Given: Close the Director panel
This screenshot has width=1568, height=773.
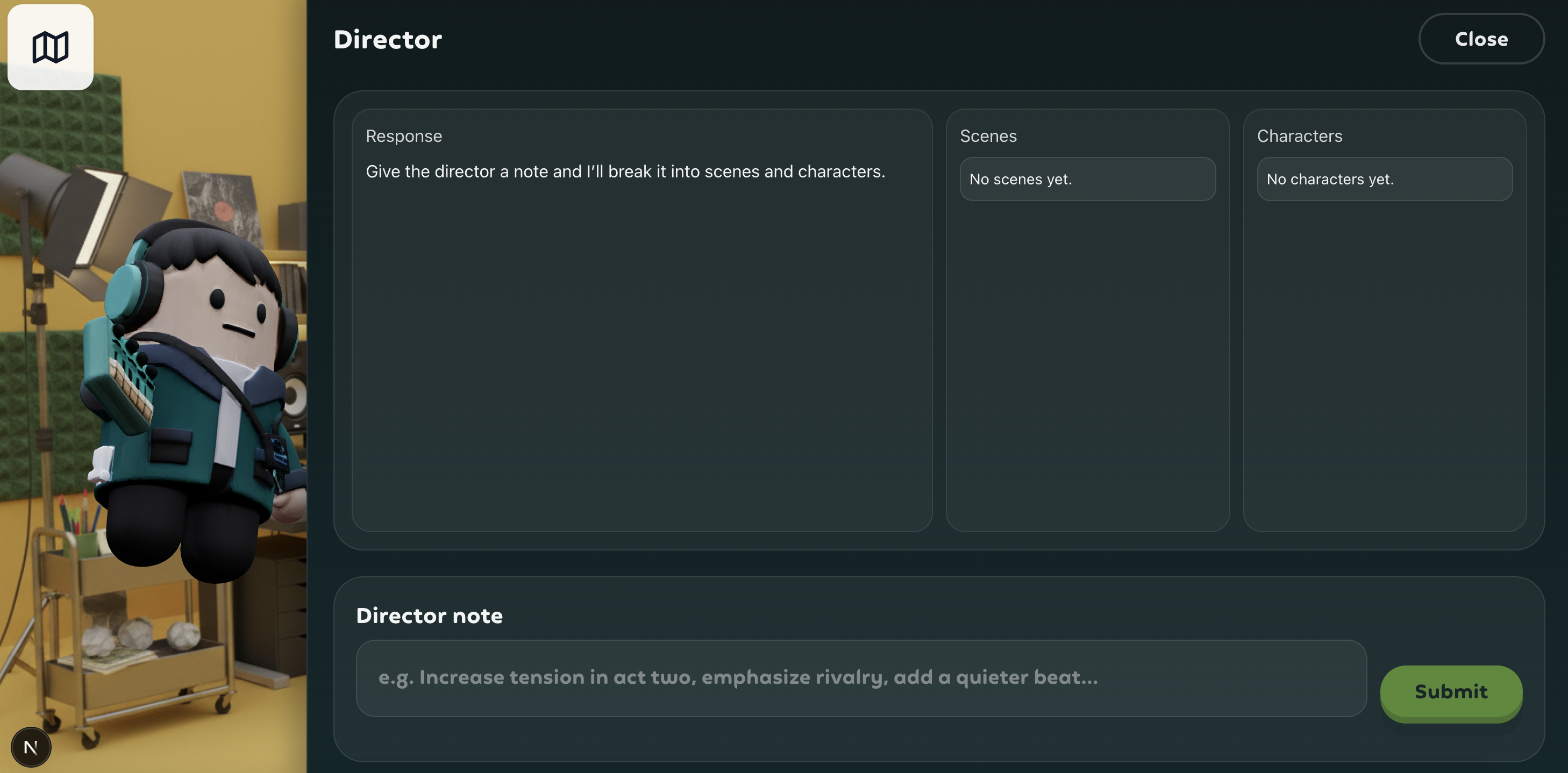Looking at the screenshot, I should click(x=1481, y=39).
